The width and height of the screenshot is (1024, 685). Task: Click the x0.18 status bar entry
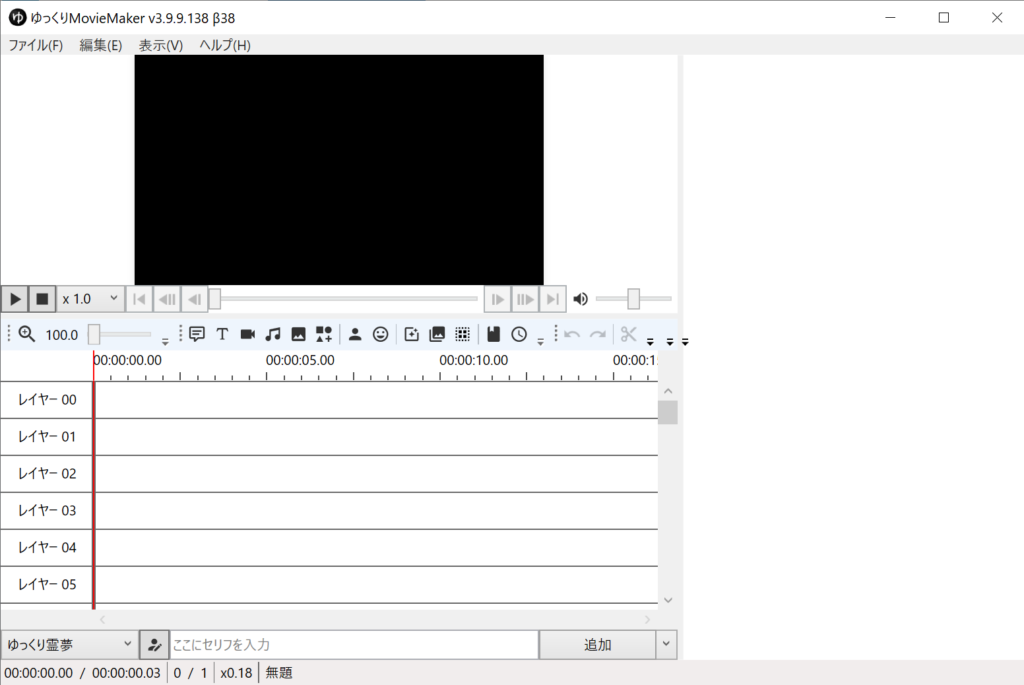[x=236, y=673]
